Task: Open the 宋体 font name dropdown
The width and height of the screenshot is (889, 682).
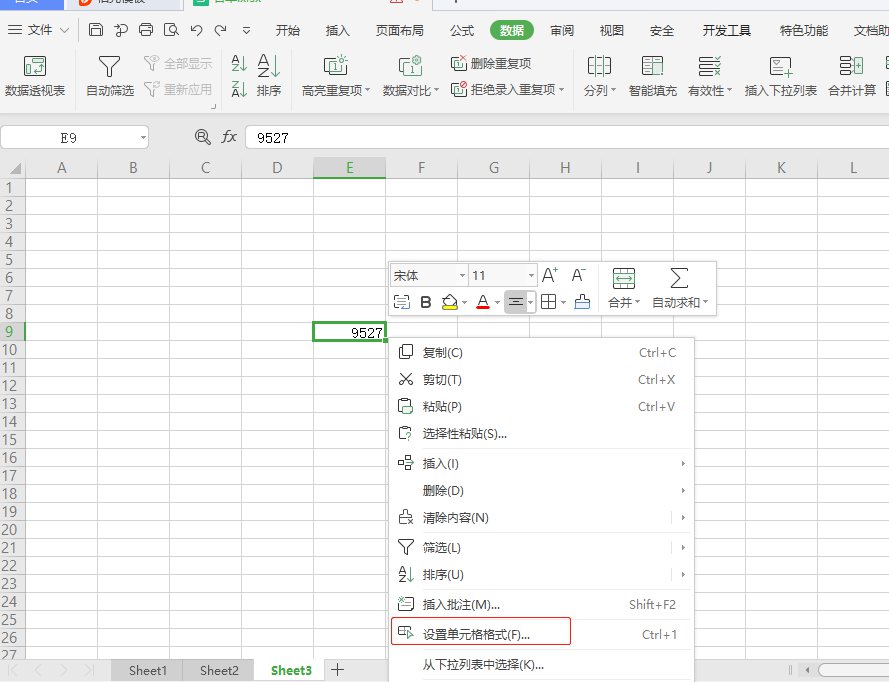Action: coord(462,276)
